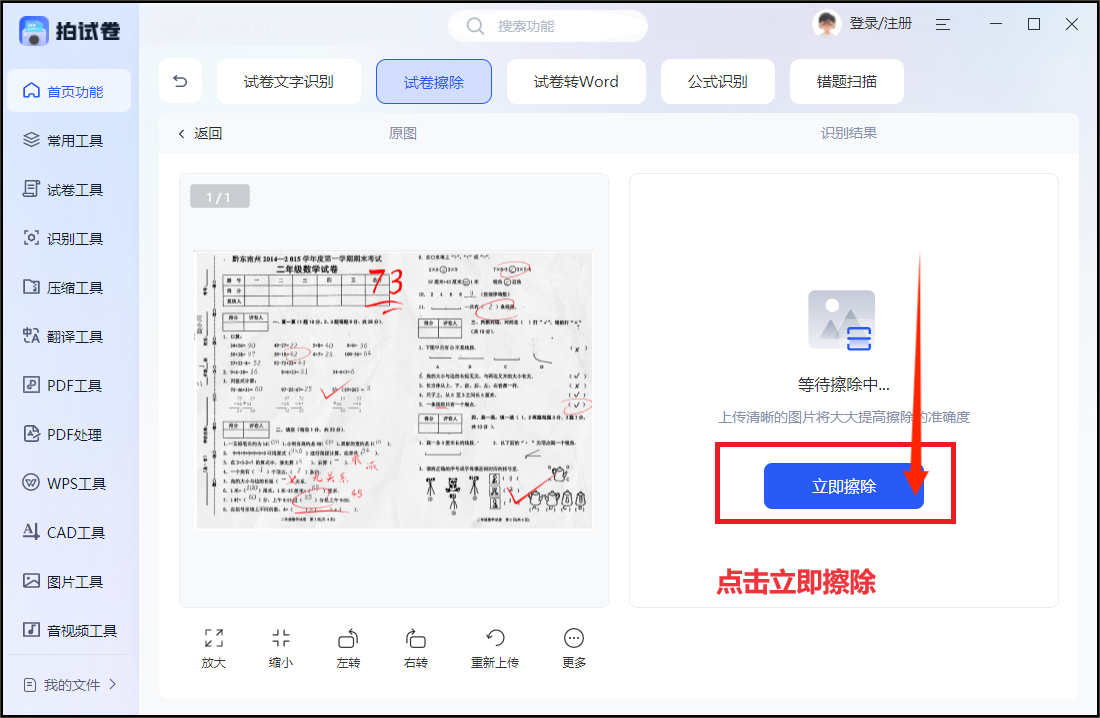
Task: Open the PDF处理 sidebar section
Action: (69, 434)
